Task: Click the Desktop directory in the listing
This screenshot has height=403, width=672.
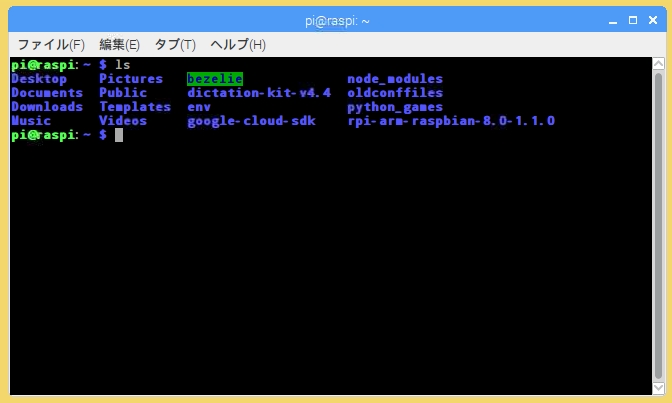Action: pyautogui.click(x=39, y=79)
